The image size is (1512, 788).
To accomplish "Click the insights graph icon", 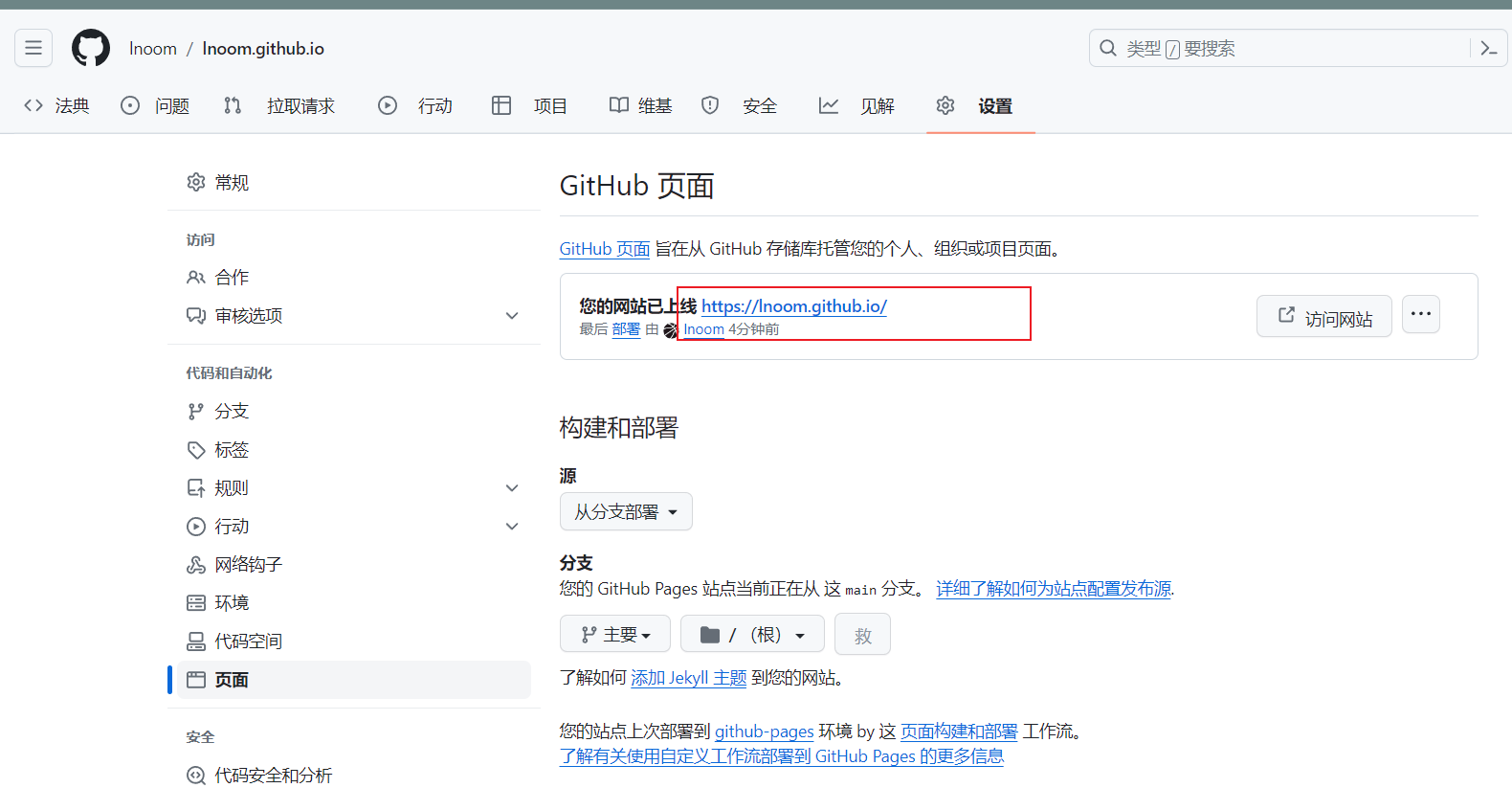I will click(829, 105).
